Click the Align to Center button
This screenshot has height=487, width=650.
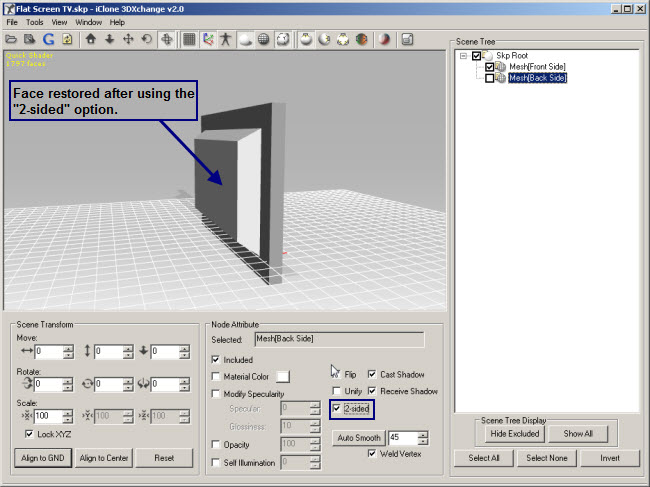click(x=104, y=458)
